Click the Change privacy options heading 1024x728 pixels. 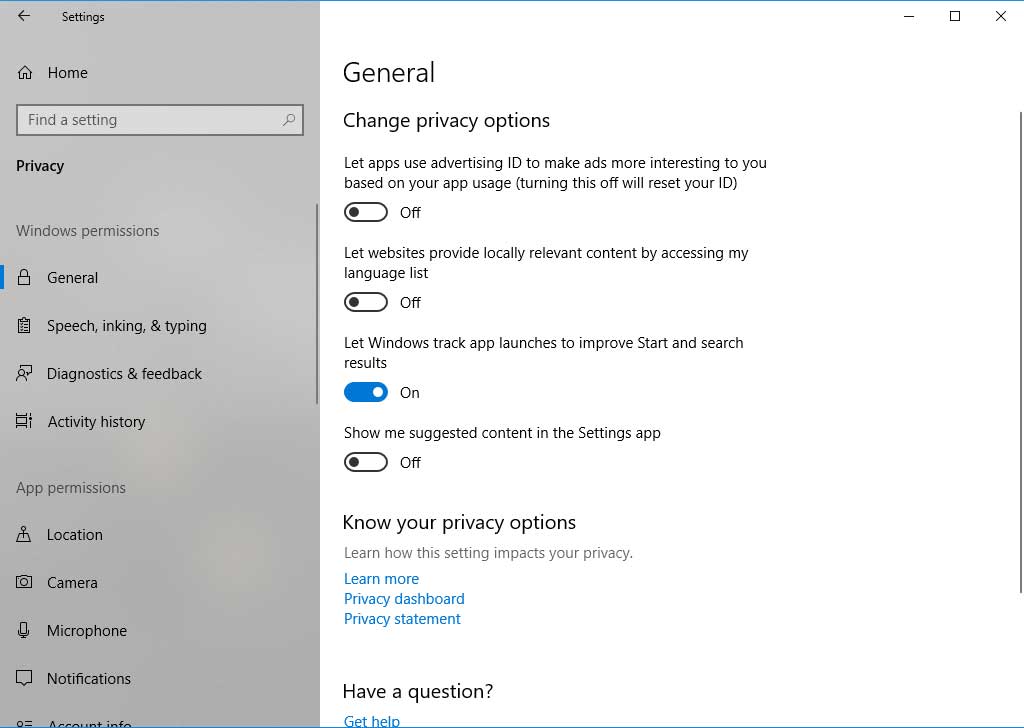point(446,121)
